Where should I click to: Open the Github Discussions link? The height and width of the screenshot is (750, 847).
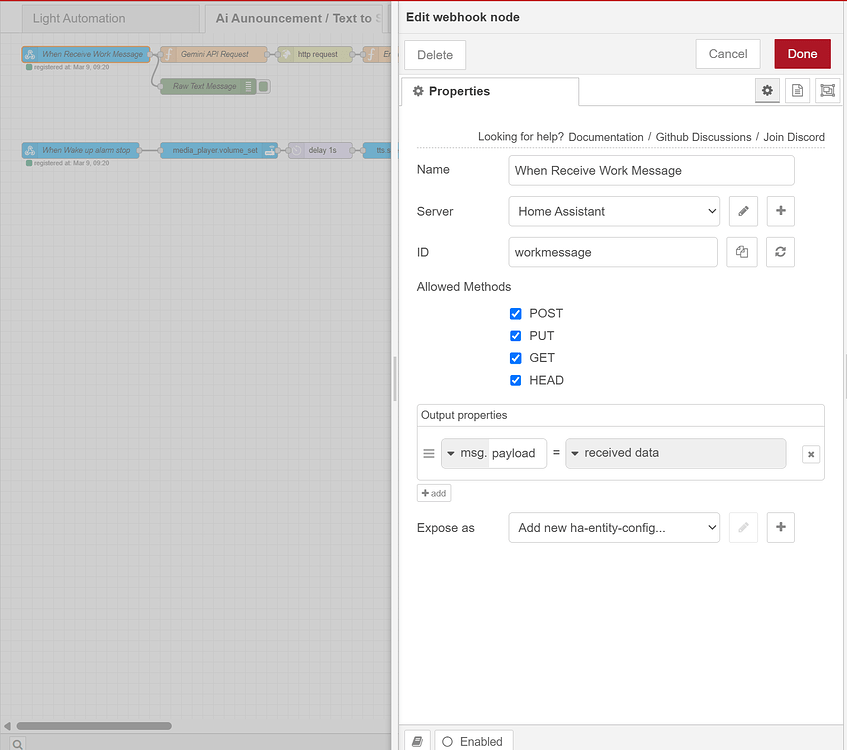(x=703, y=137)
